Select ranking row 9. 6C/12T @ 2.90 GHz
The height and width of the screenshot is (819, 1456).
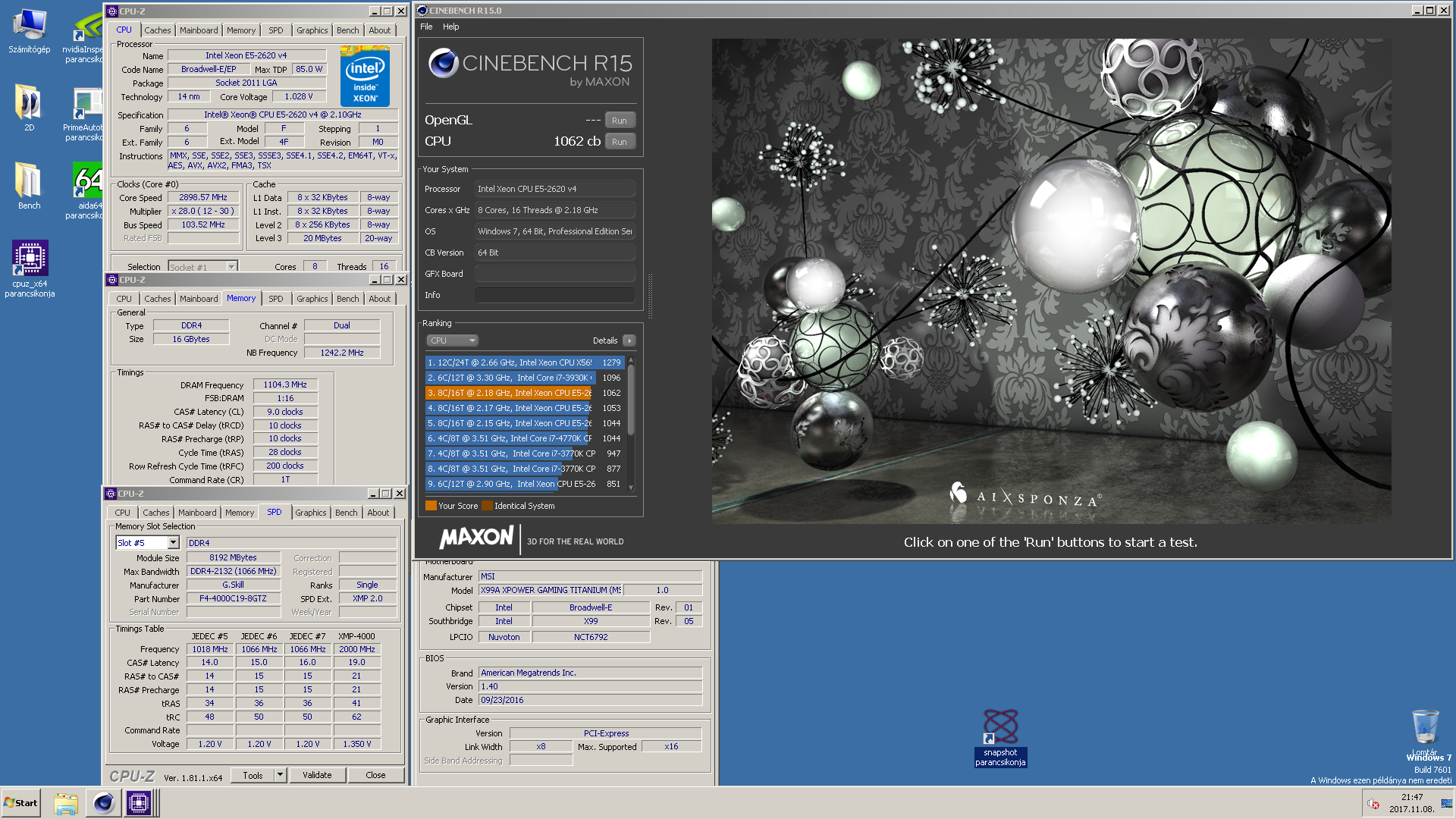[524, 484]
